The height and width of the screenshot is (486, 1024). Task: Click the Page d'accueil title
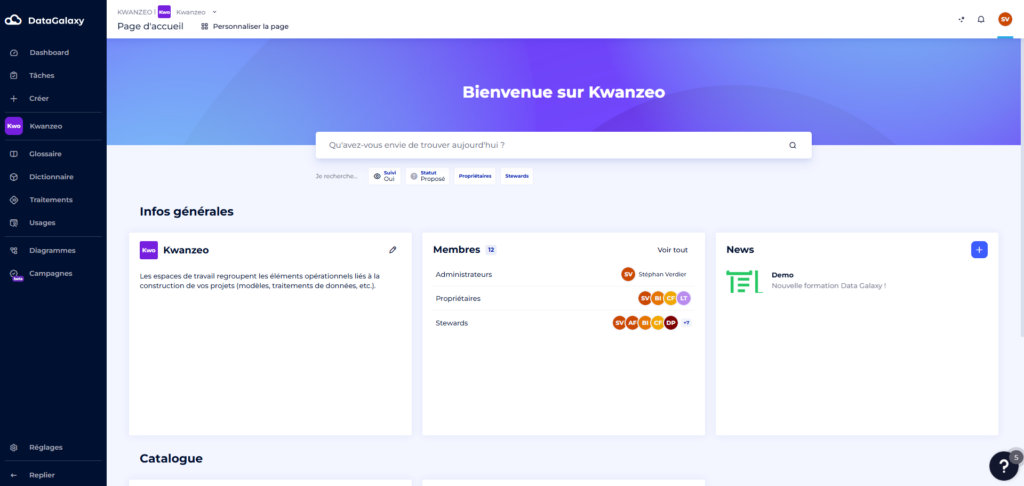pyautogui.click(x=150, y=27)
